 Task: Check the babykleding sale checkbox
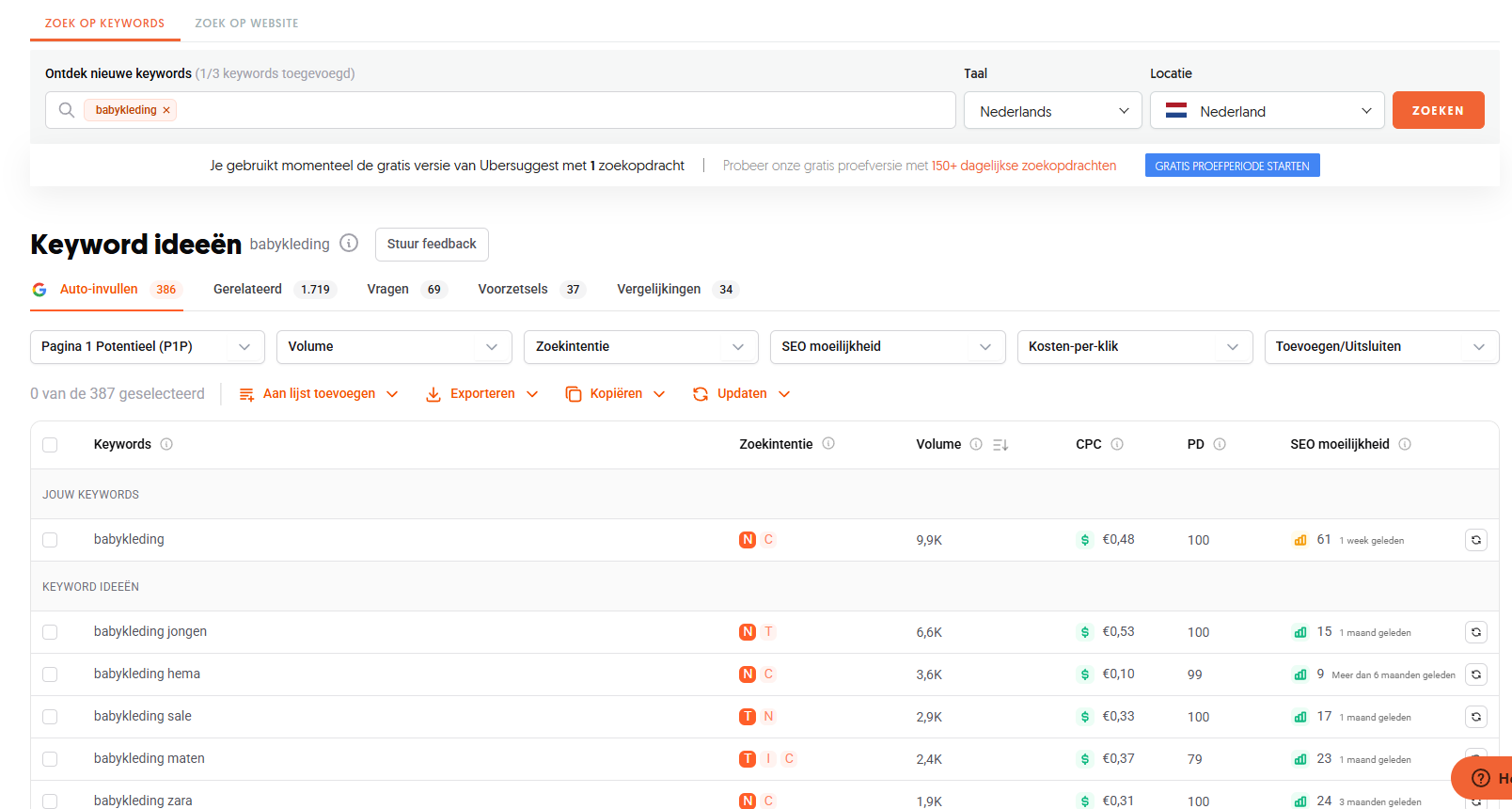(x=50, y=717)
